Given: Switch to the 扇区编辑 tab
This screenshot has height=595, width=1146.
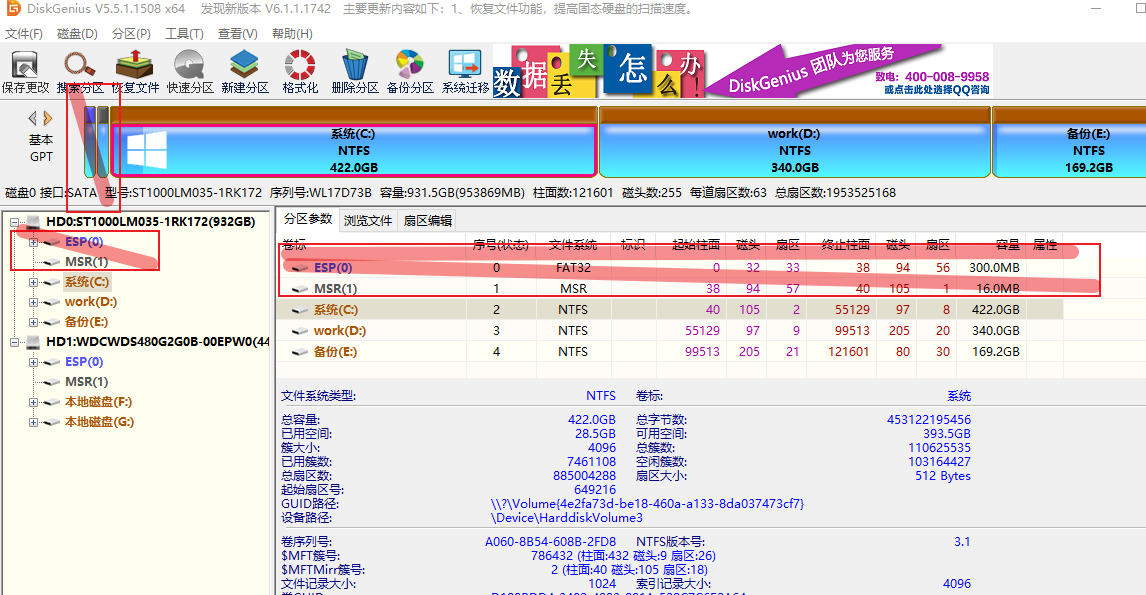Looking at the screenshot, I should [x=428, y=221].
